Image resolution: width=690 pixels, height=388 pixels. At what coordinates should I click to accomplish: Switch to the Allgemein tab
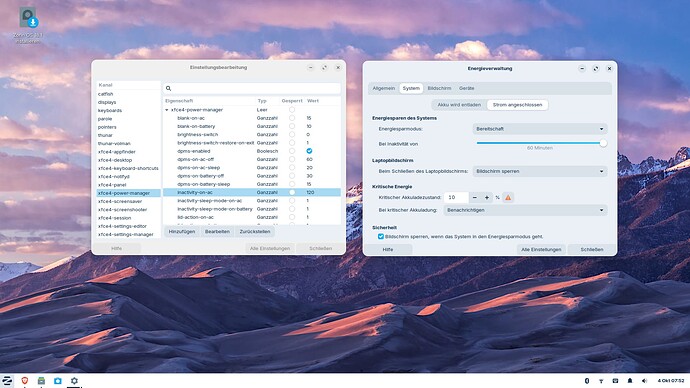(384, 88)
